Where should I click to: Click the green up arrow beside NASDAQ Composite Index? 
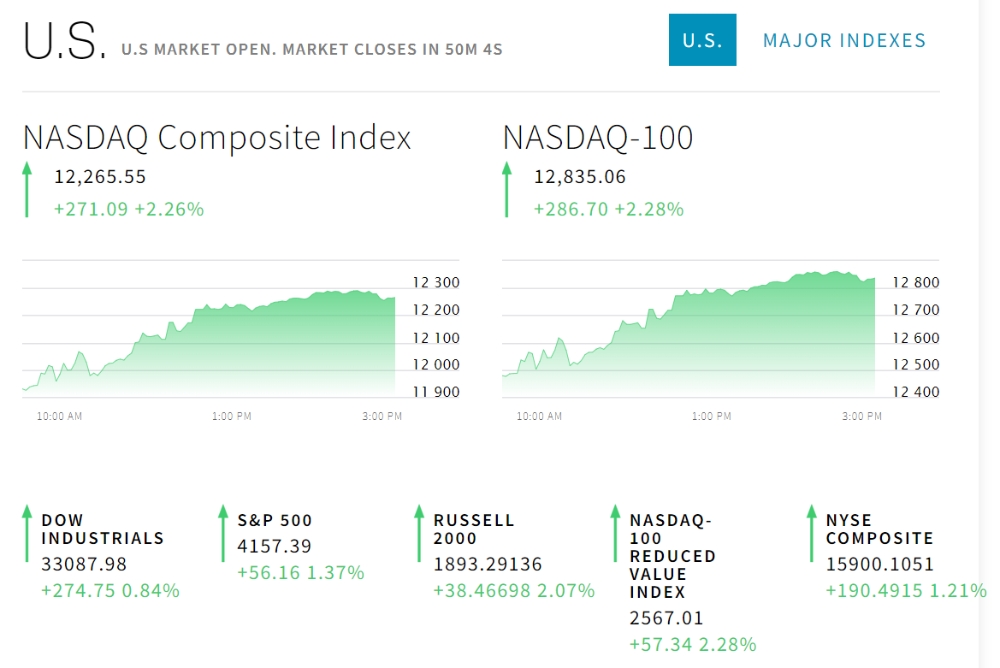tap(27, 190)
